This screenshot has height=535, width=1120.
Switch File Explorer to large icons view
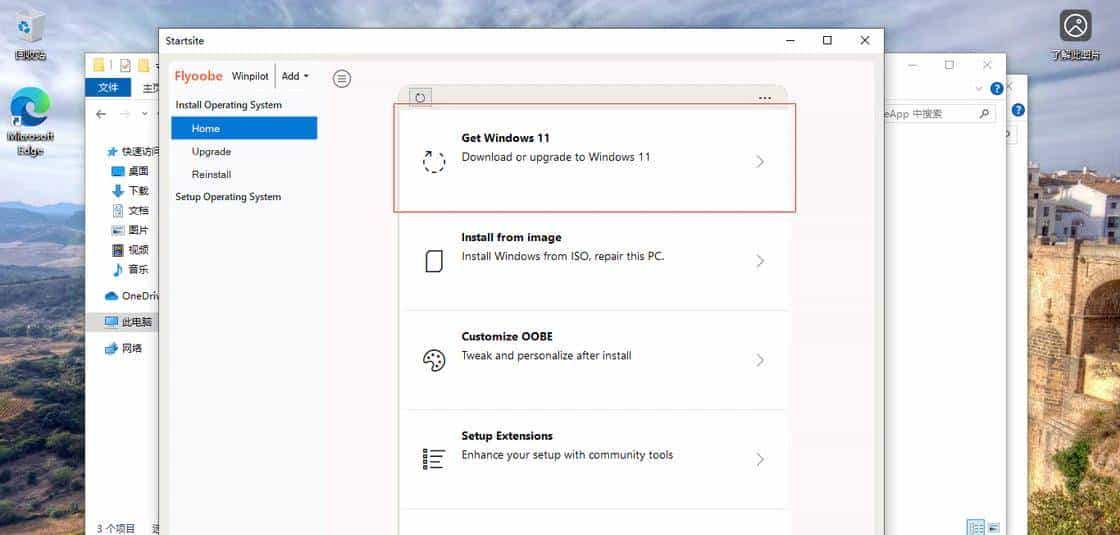(x=994, y=527)
